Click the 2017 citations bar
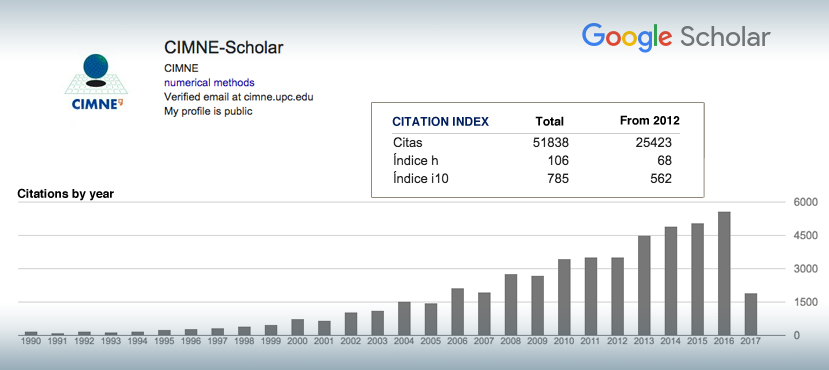The image size is (829, 370). coord(751,314)
